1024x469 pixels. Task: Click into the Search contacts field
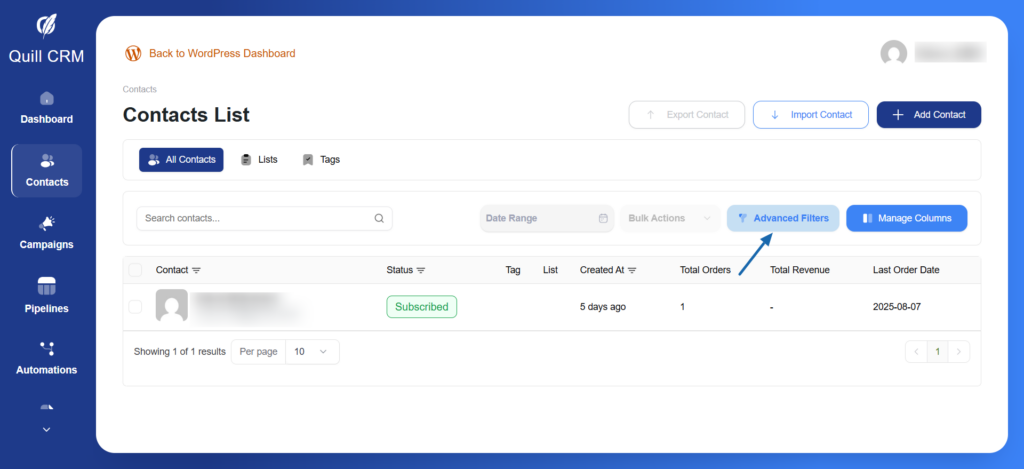click(255, 218)
